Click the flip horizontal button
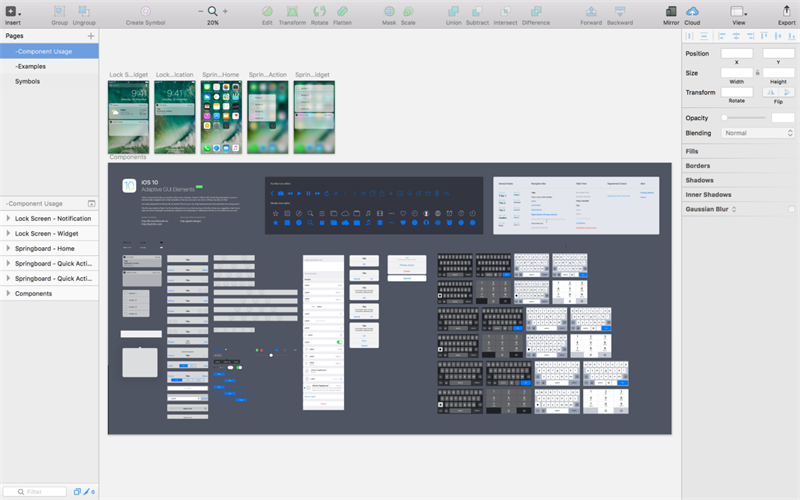This screenshot has height=500, width=800. coord(771,92)
